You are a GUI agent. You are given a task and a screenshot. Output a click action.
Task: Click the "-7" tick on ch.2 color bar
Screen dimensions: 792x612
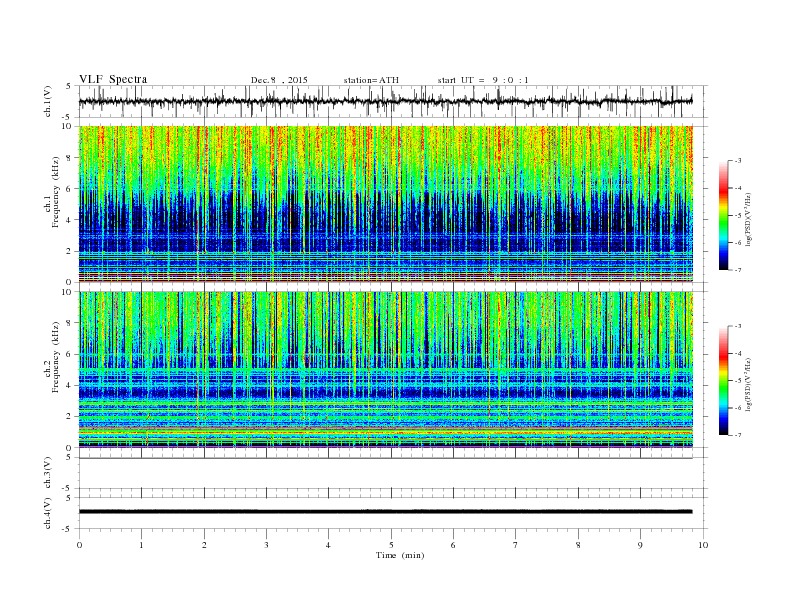tap(738, 435)
